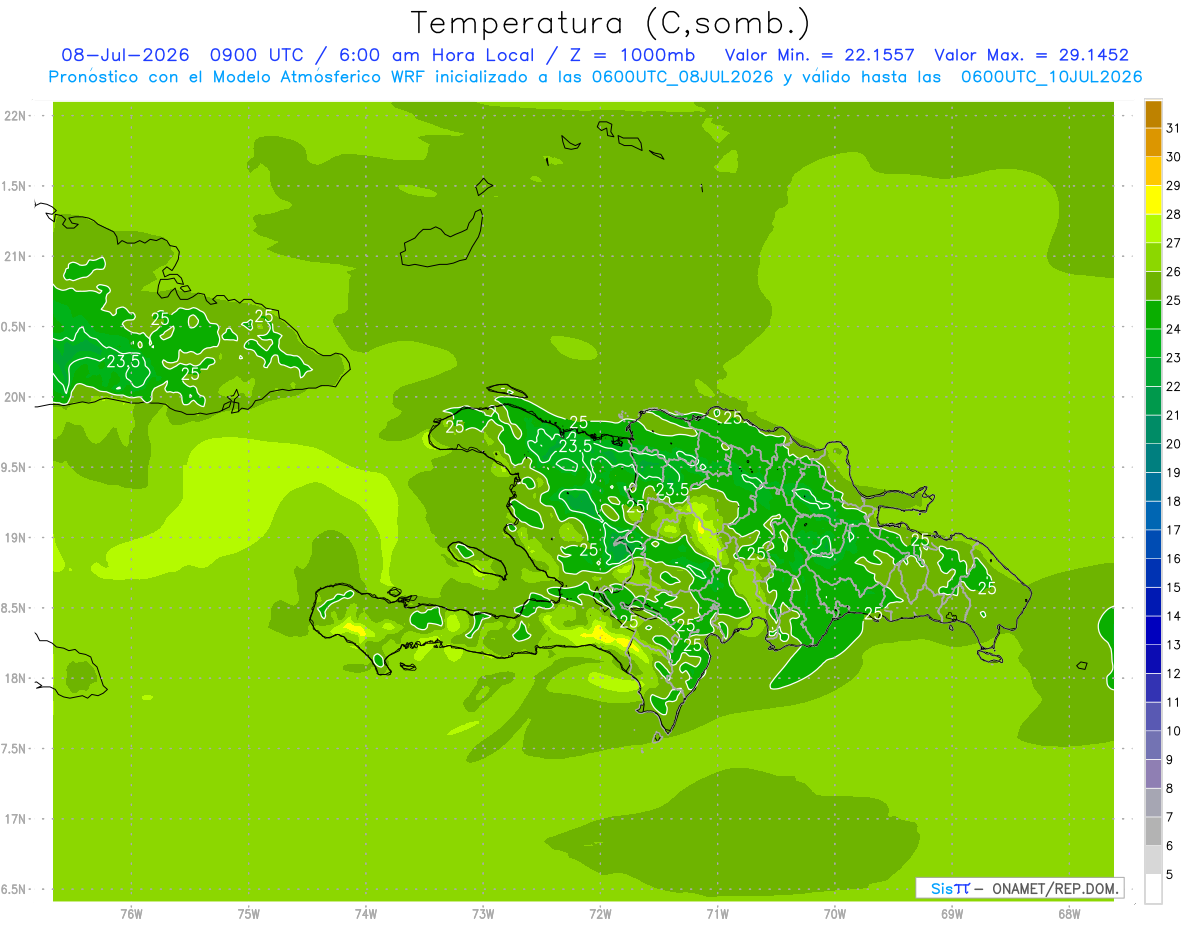Click the teal 19 legend color swatch
The width and height of the screenshot is (1200, 927).
(x=1153, y=459)
